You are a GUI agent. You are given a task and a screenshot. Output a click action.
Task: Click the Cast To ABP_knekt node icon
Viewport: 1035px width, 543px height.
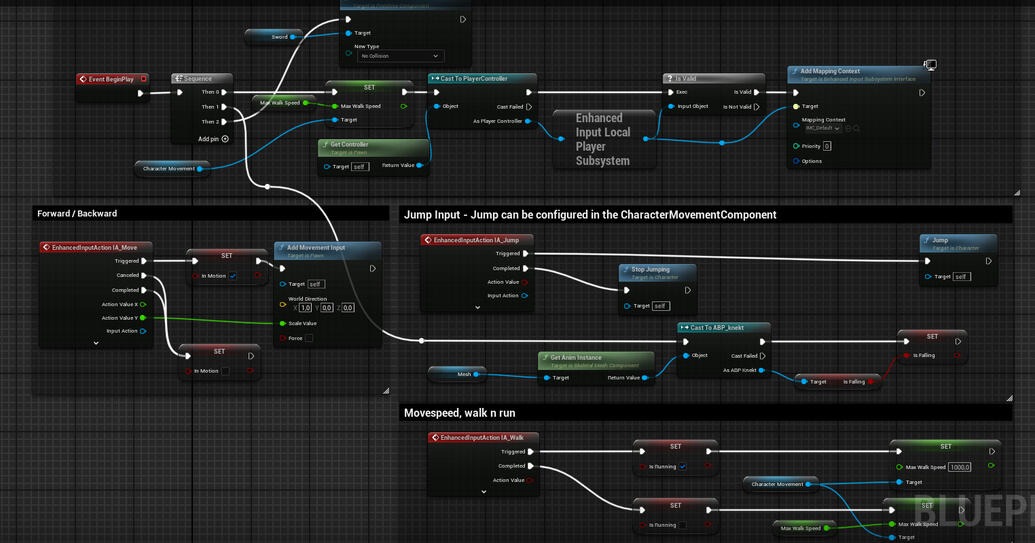pos(683,328)
